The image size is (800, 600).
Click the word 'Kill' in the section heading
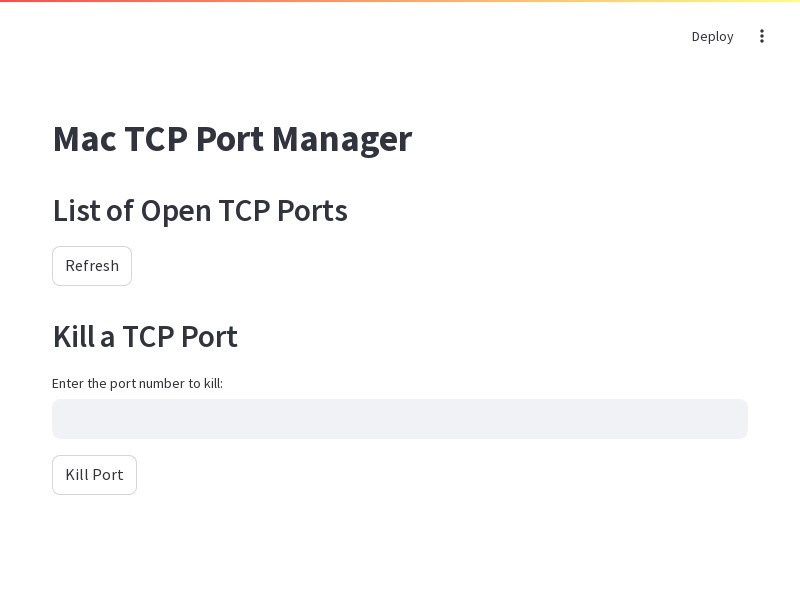(x=74, y=337)
